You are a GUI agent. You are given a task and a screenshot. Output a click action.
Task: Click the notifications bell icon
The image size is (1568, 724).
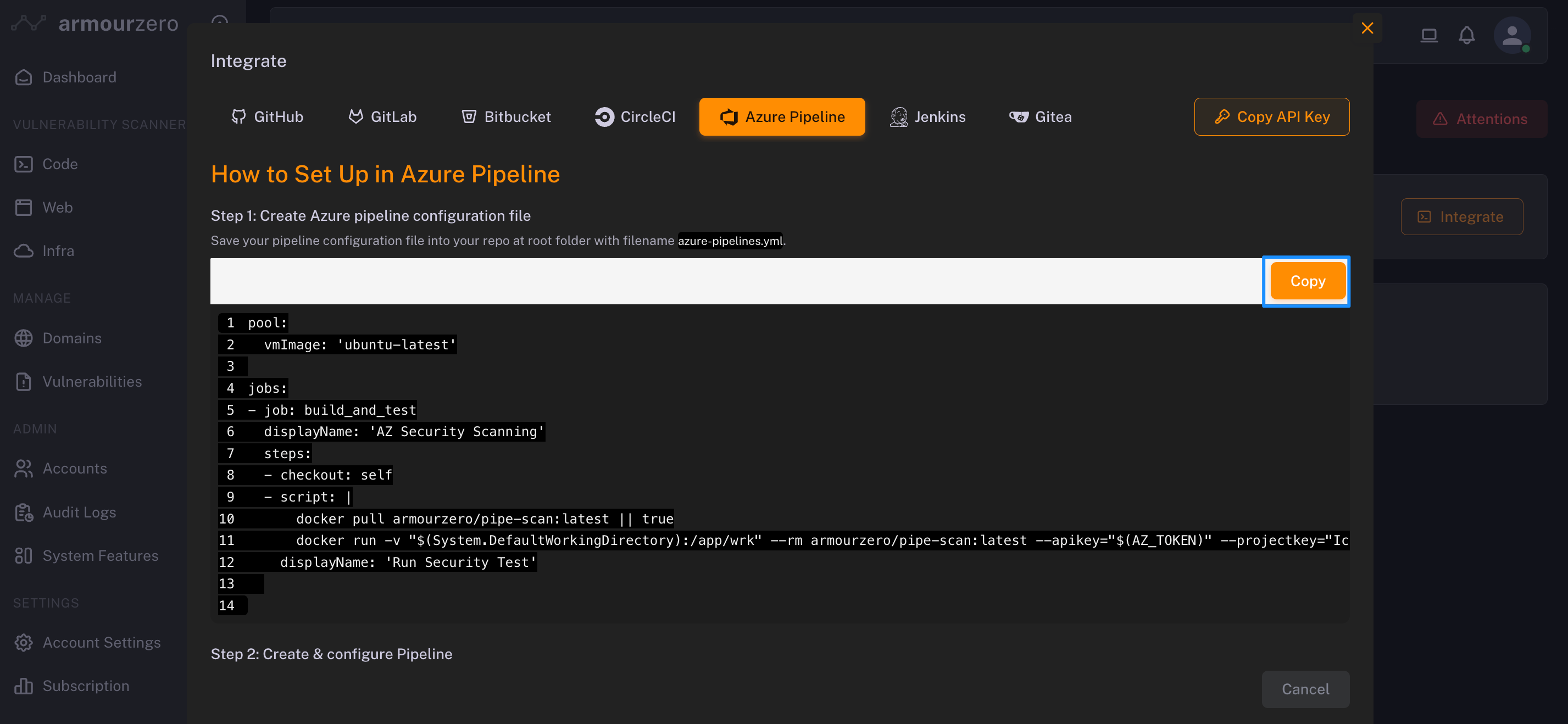tap(1466, 35)
